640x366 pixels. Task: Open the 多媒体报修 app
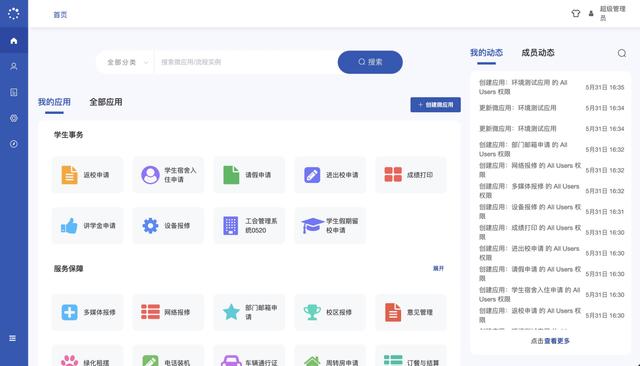click(x=87, y=312)
